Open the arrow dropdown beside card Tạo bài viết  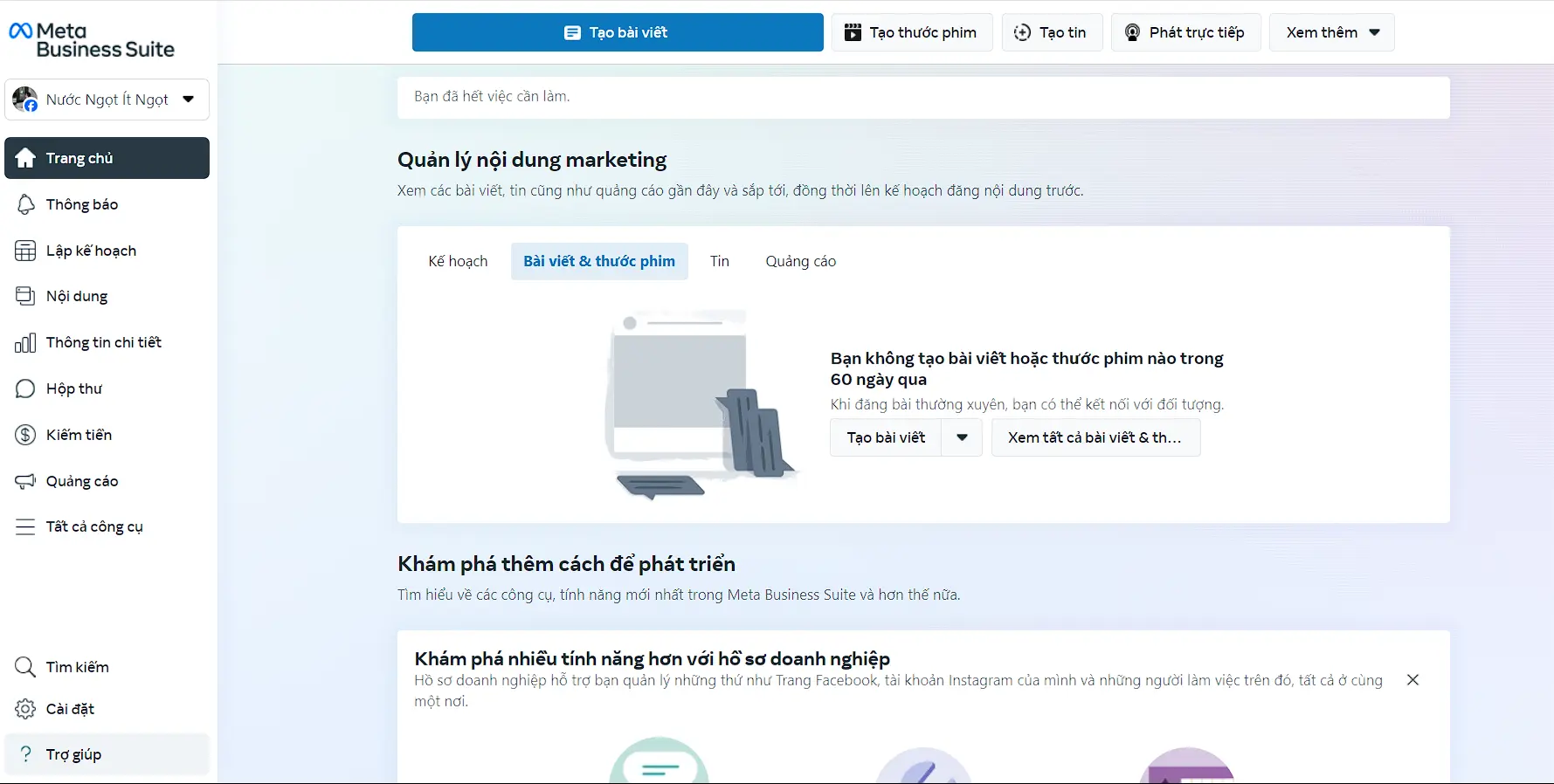pyautogui.click(x=962, y=437)
